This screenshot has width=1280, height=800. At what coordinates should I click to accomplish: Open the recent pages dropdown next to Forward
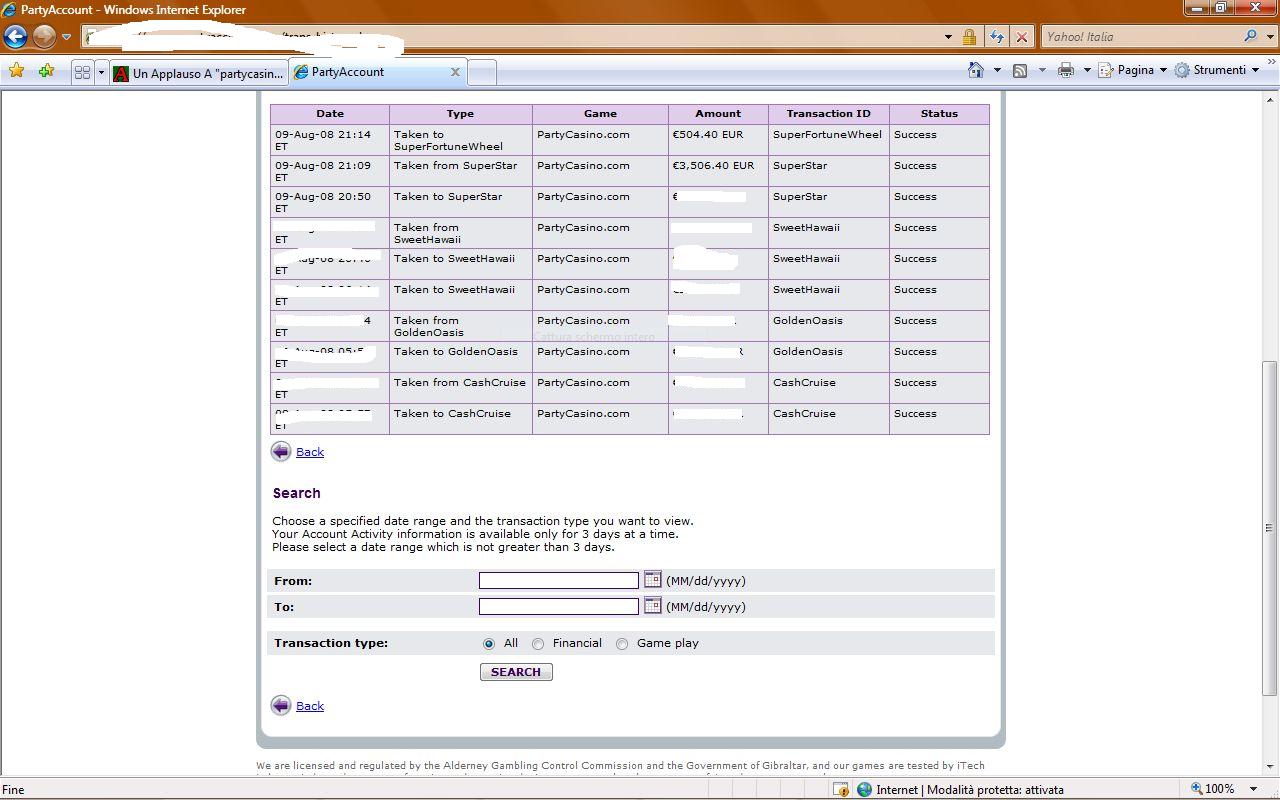click(66, 37)
